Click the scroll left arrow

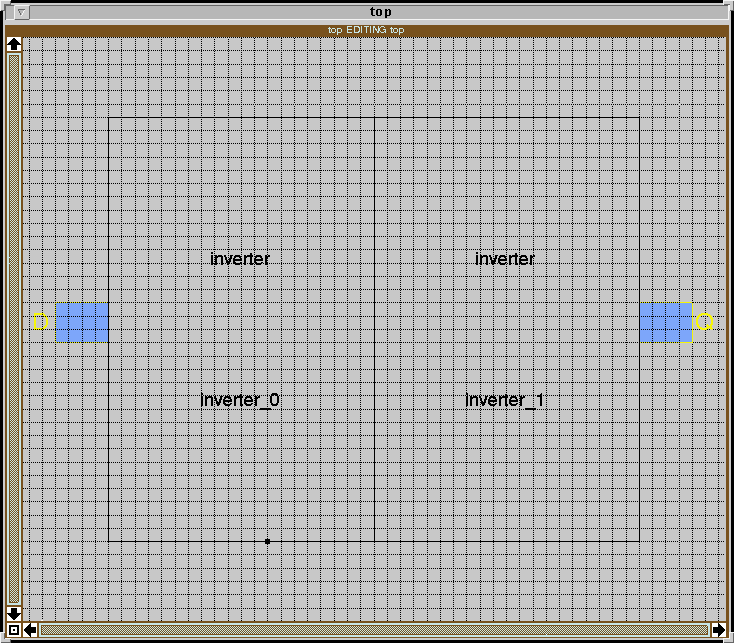30,630
